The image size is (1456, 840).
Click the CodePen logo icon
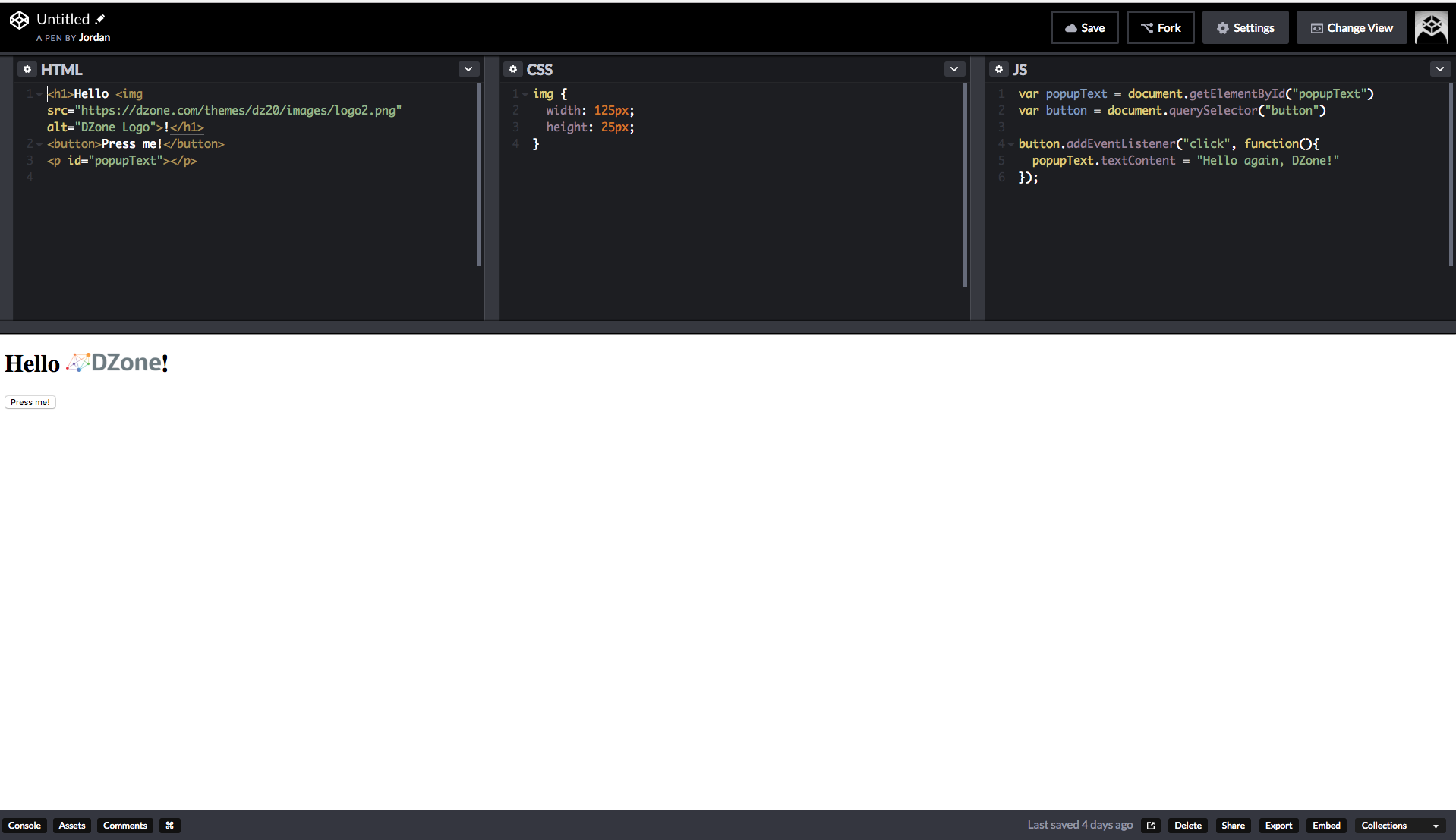[x=19, y=20]
